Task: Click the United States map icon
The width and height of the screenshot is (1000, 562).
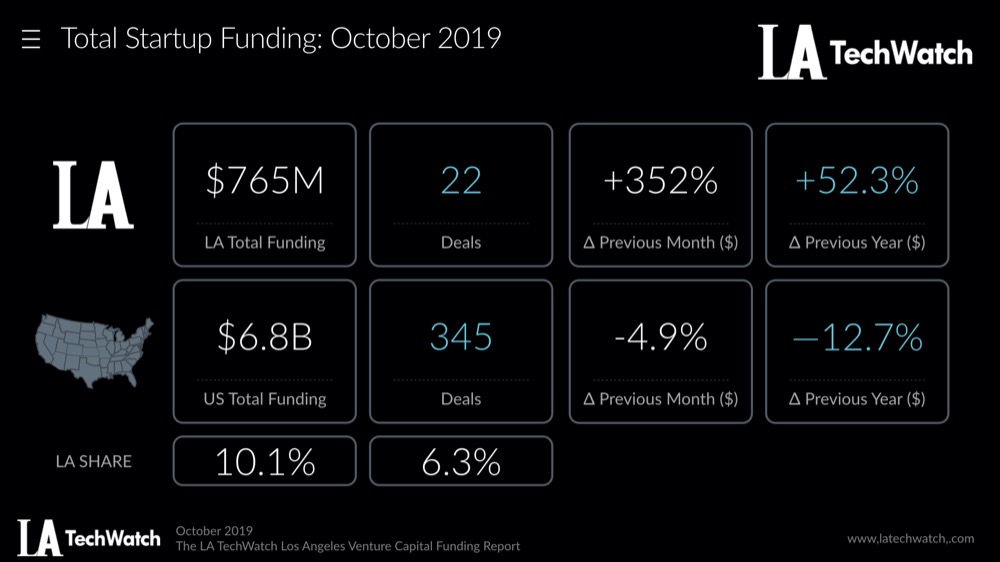Action: click(x=95, y=352)
